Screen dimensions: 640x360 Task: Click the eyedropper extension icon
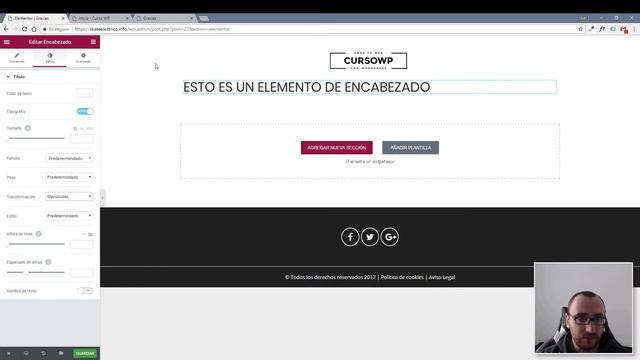pos(591,29)
